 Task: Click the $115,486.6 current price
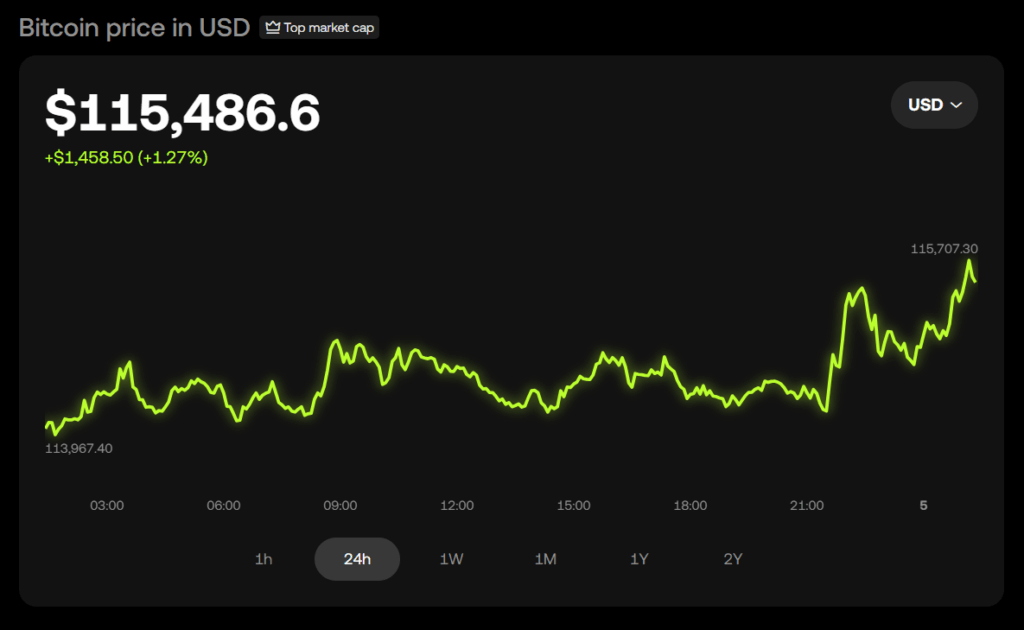(182, 113)
